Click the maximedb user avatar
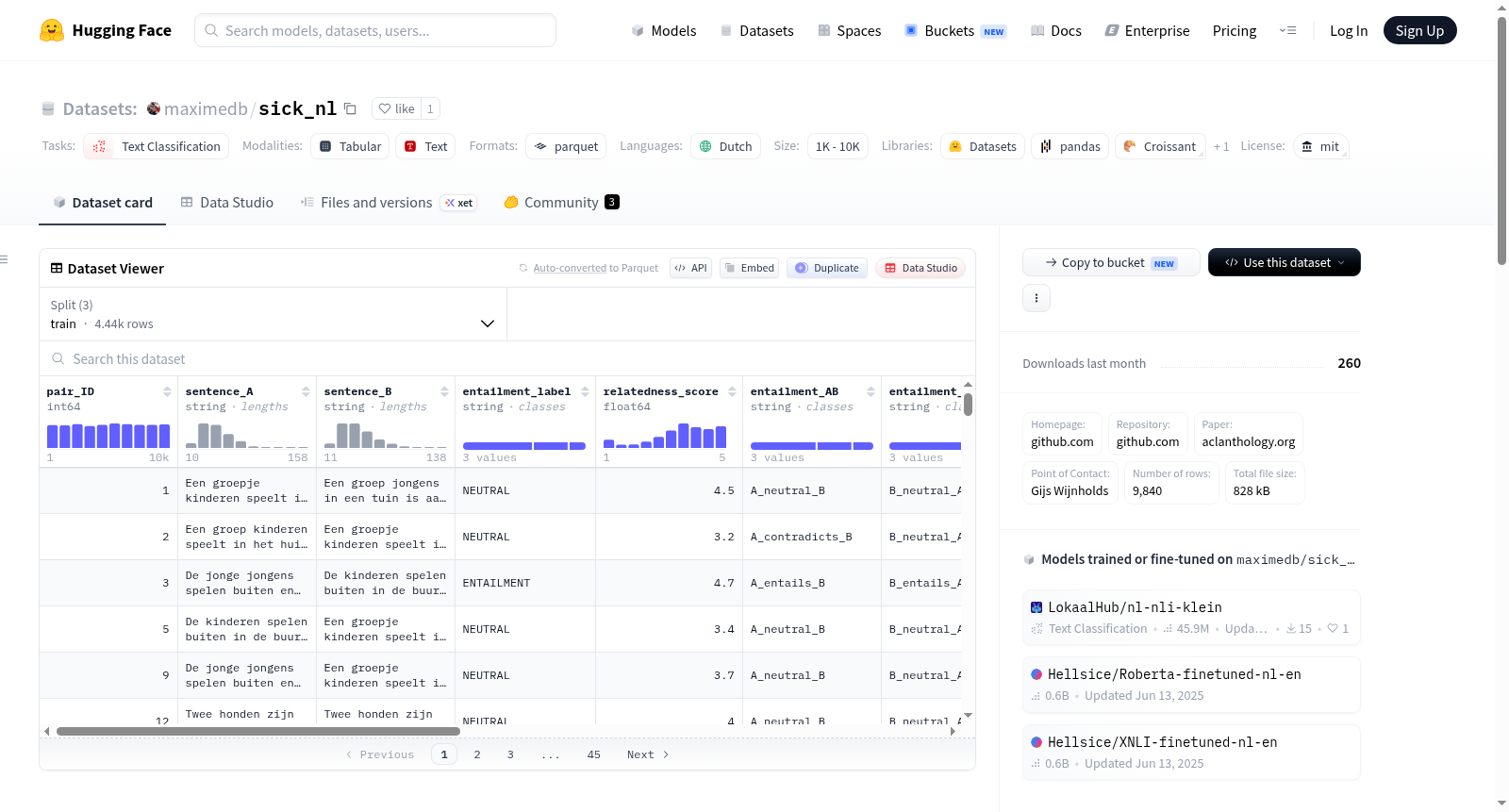 click(154, 108)
